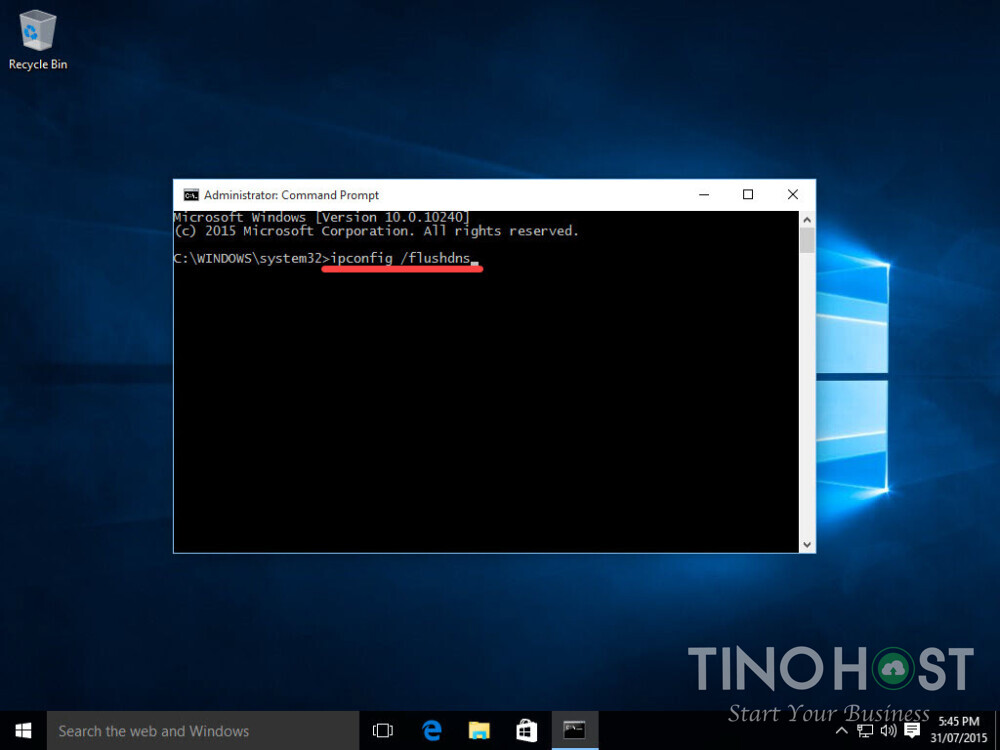Image resolution: width=1000 pixels, height=750 pixels.
Task: Click the scrollbar down arrow in Command Prompt
Action: (x=807, y=545)
